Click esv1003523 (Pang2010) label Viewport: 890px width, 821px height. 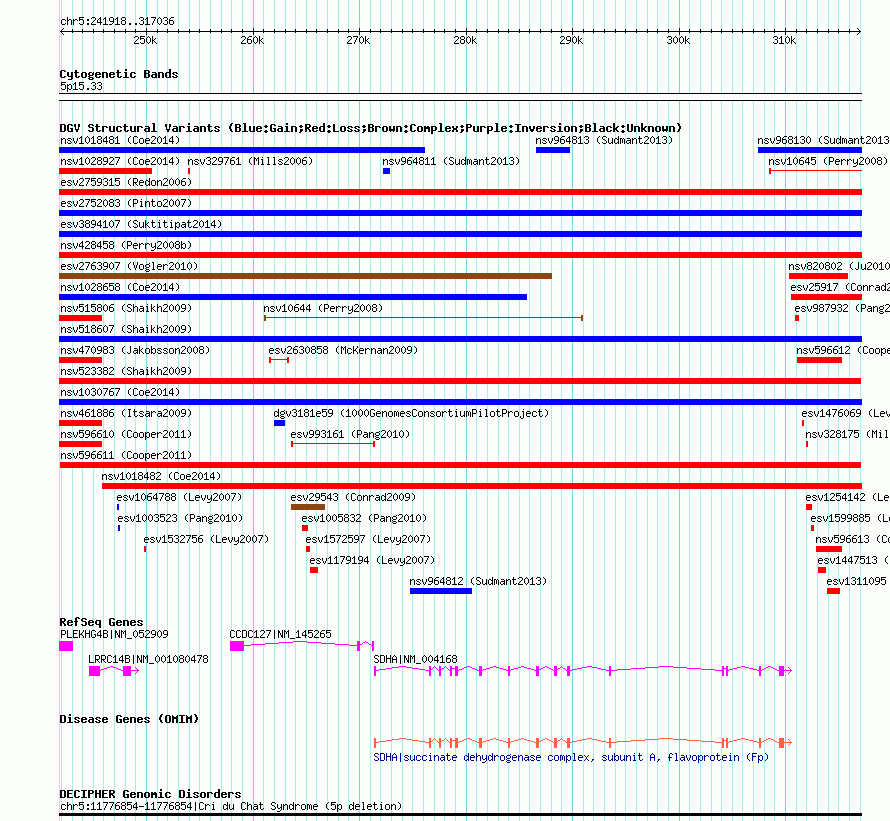(x=180, y=518)
